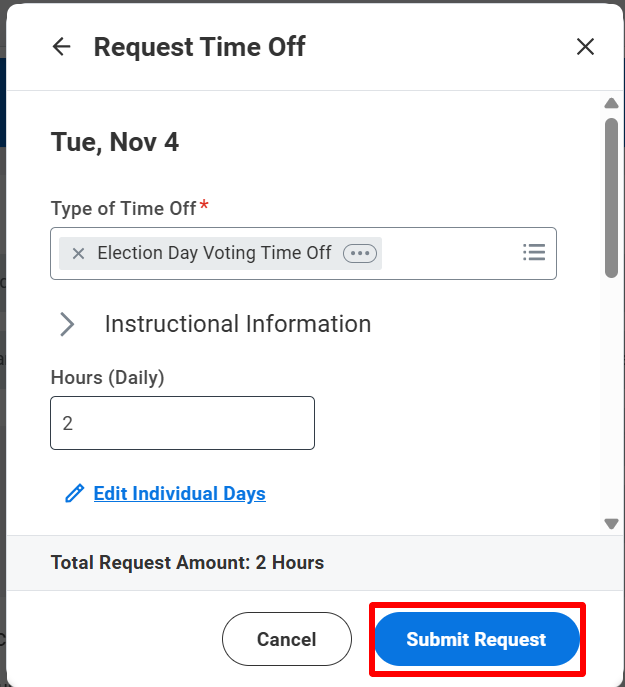Click the Hours (Daily) input field
Viewport: 625px width, 687px height.
[x=182, y=423]
